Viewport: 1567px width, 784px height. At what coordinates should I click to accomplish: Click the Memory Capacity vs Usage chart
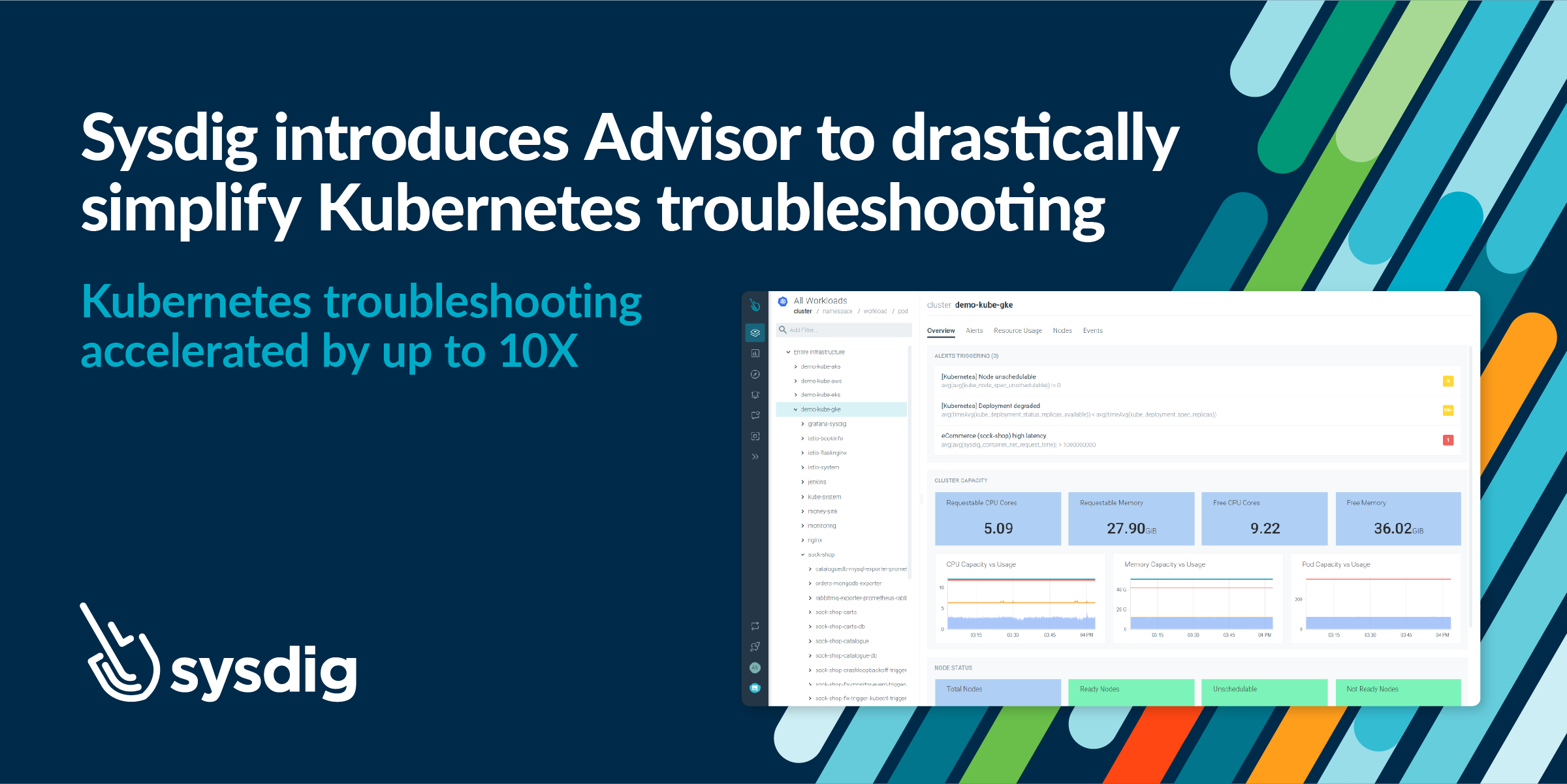[1198, 599]
